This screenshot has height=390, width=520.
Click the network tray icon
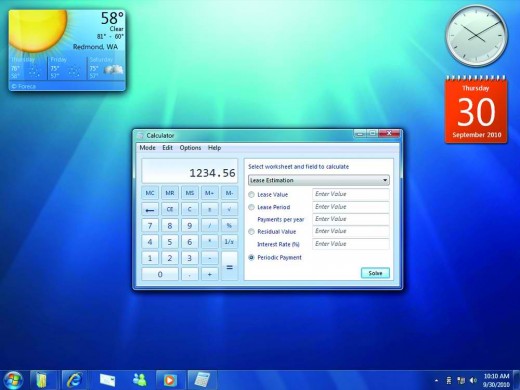(x=461, y=380)
